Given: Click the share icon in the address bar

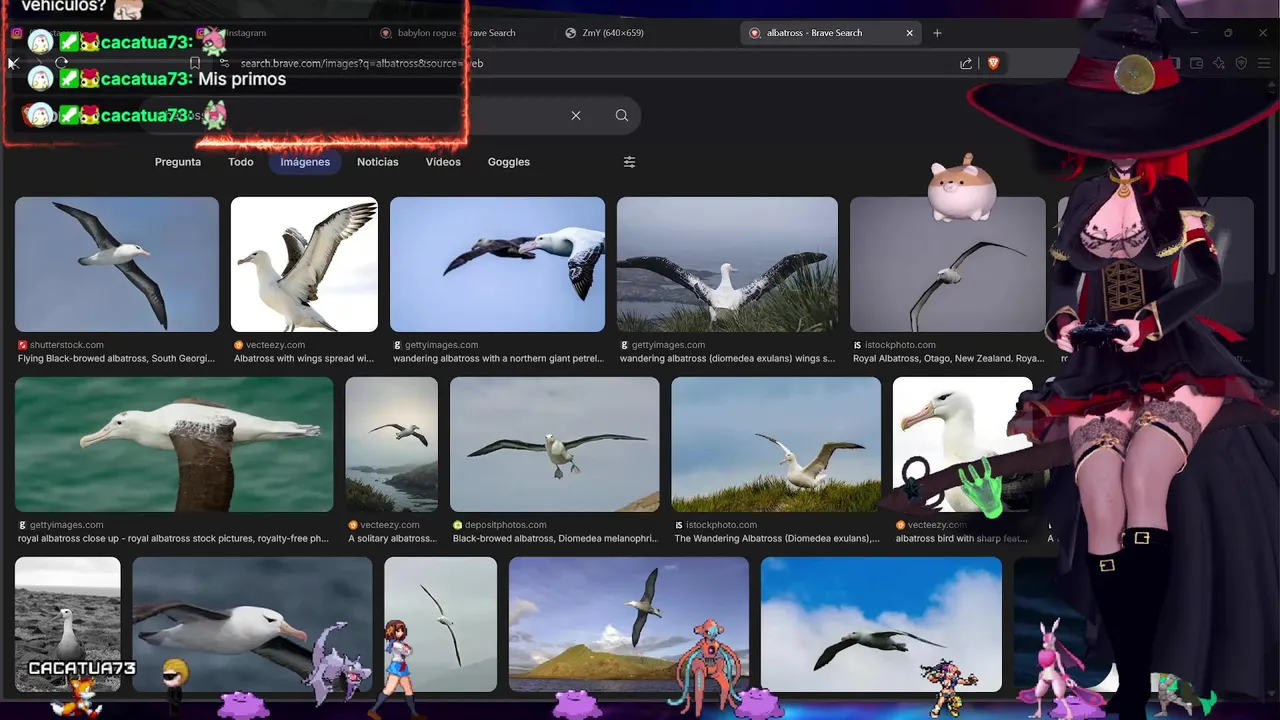Looking at the screenshot, I should click(x=966, y=63).
